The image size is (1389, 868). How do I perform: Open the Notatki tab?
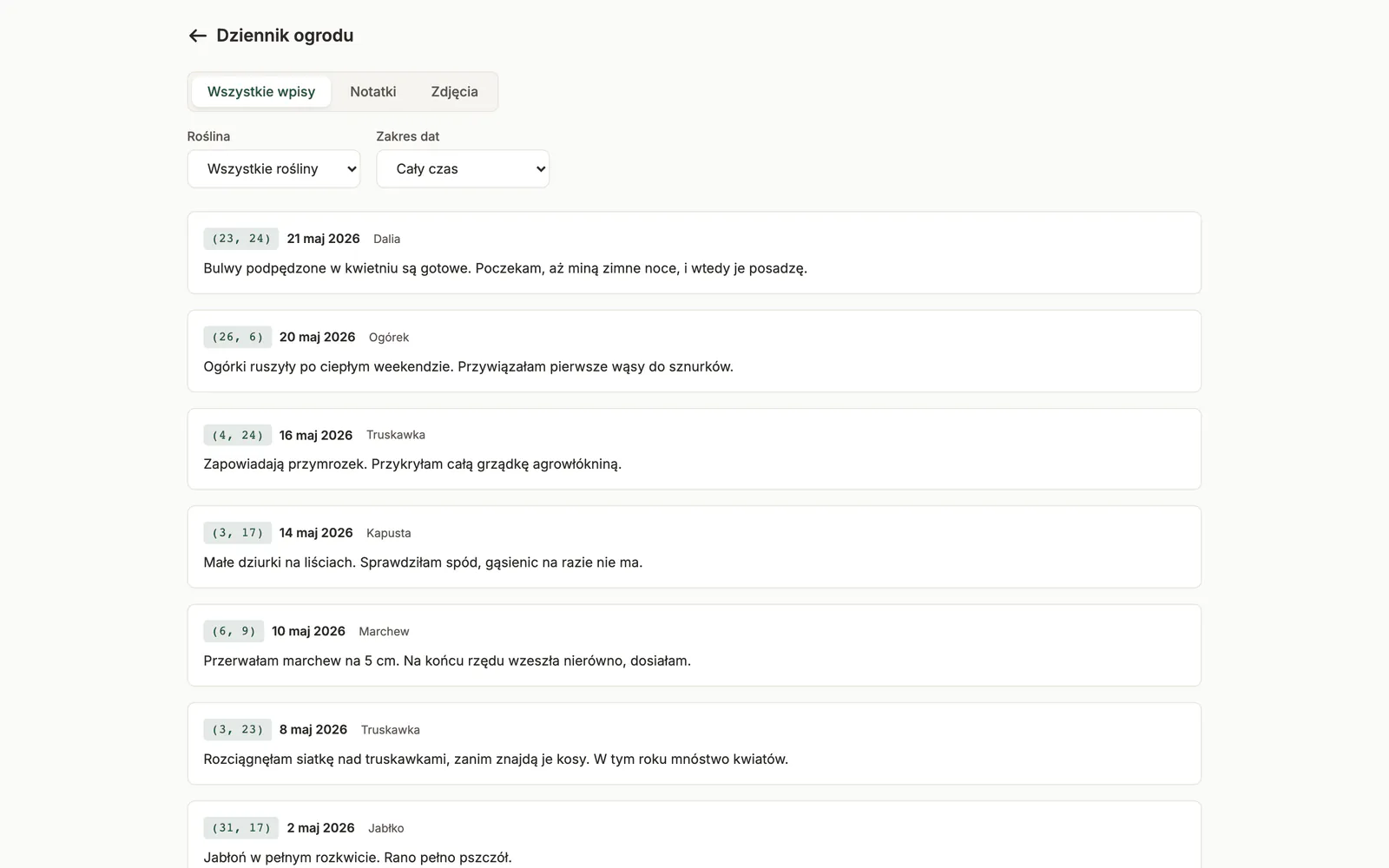tap(373, 92)
